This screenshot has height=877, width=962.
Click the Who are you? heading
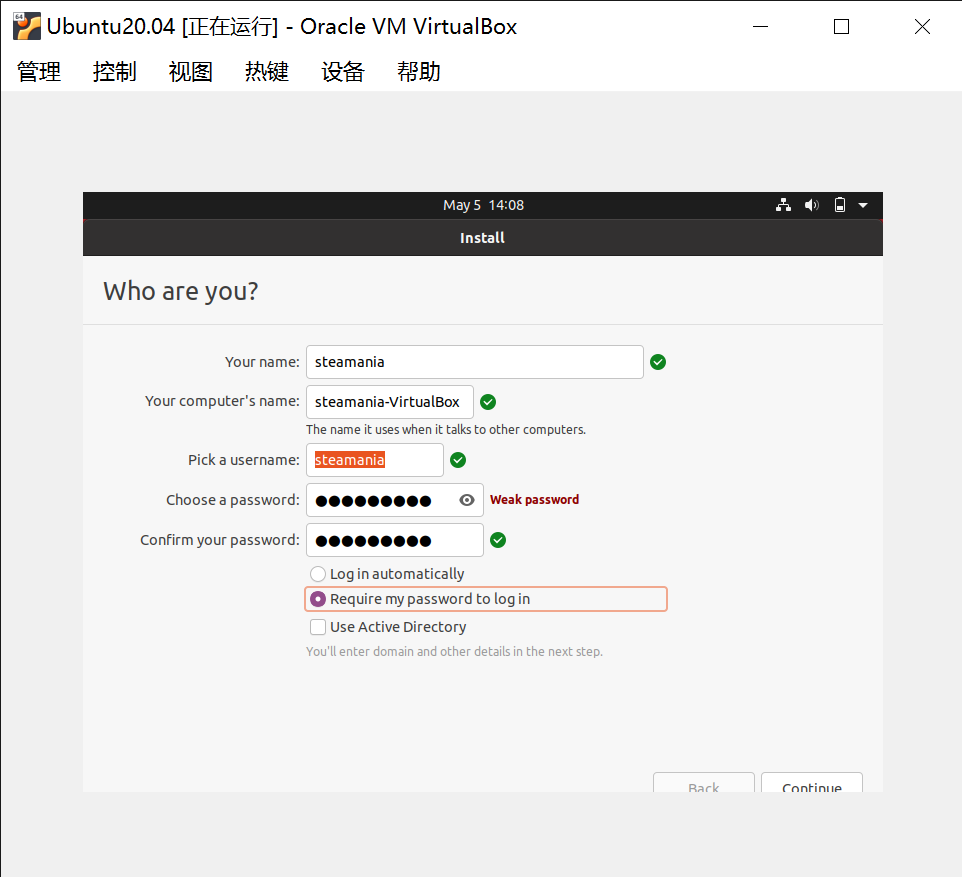(181, 292)
